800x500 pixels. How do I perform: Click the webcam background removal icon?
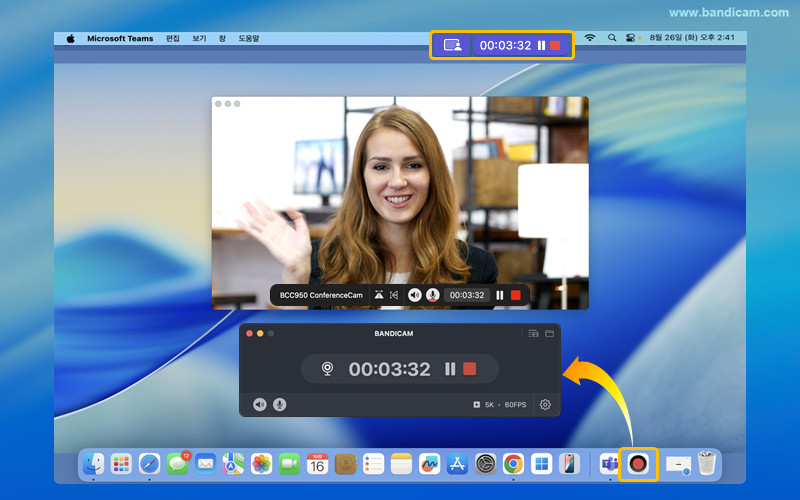[379, 295]
